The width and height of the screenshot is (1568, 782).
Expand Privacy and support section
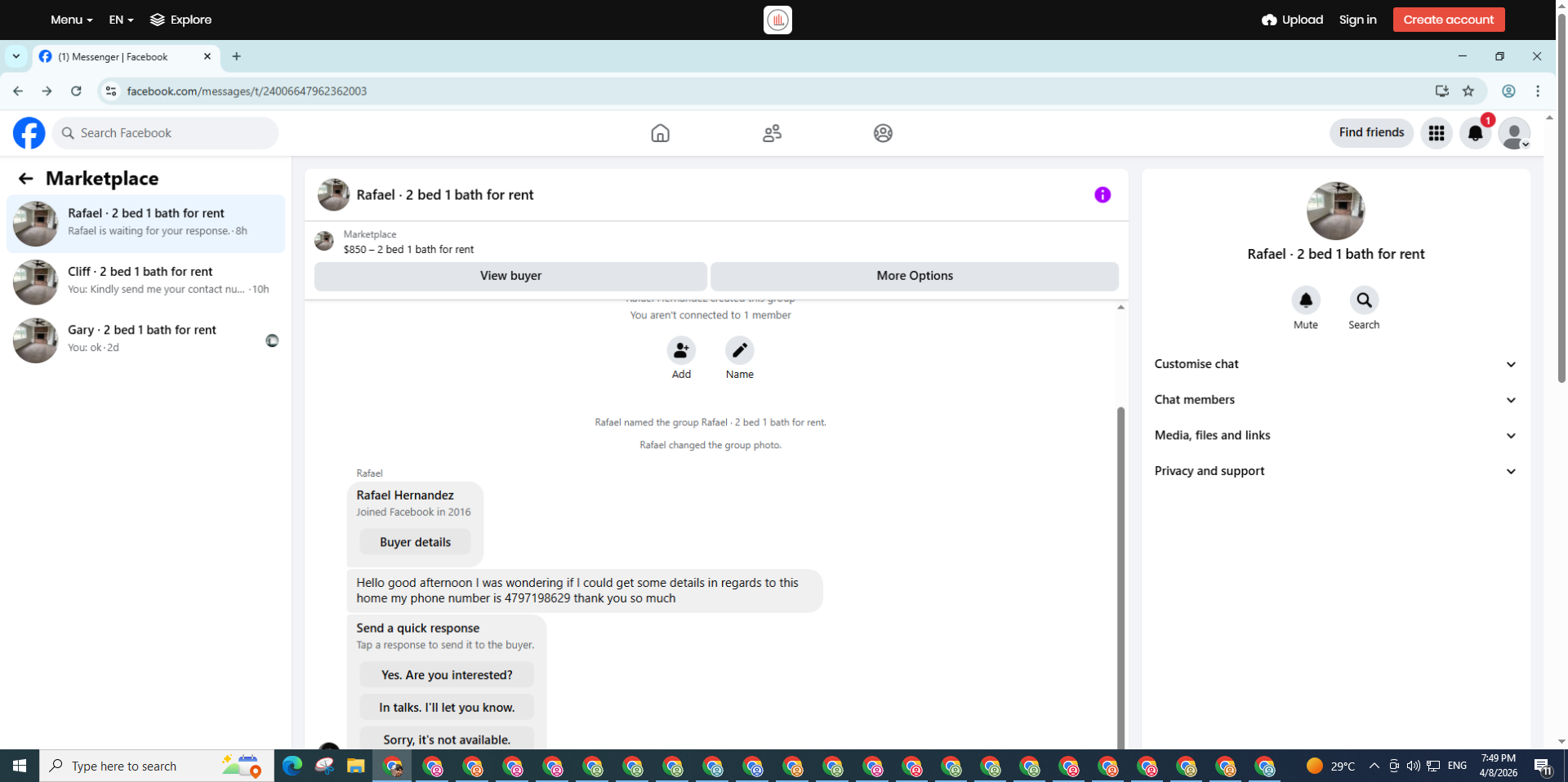[x=1335, y=471]
